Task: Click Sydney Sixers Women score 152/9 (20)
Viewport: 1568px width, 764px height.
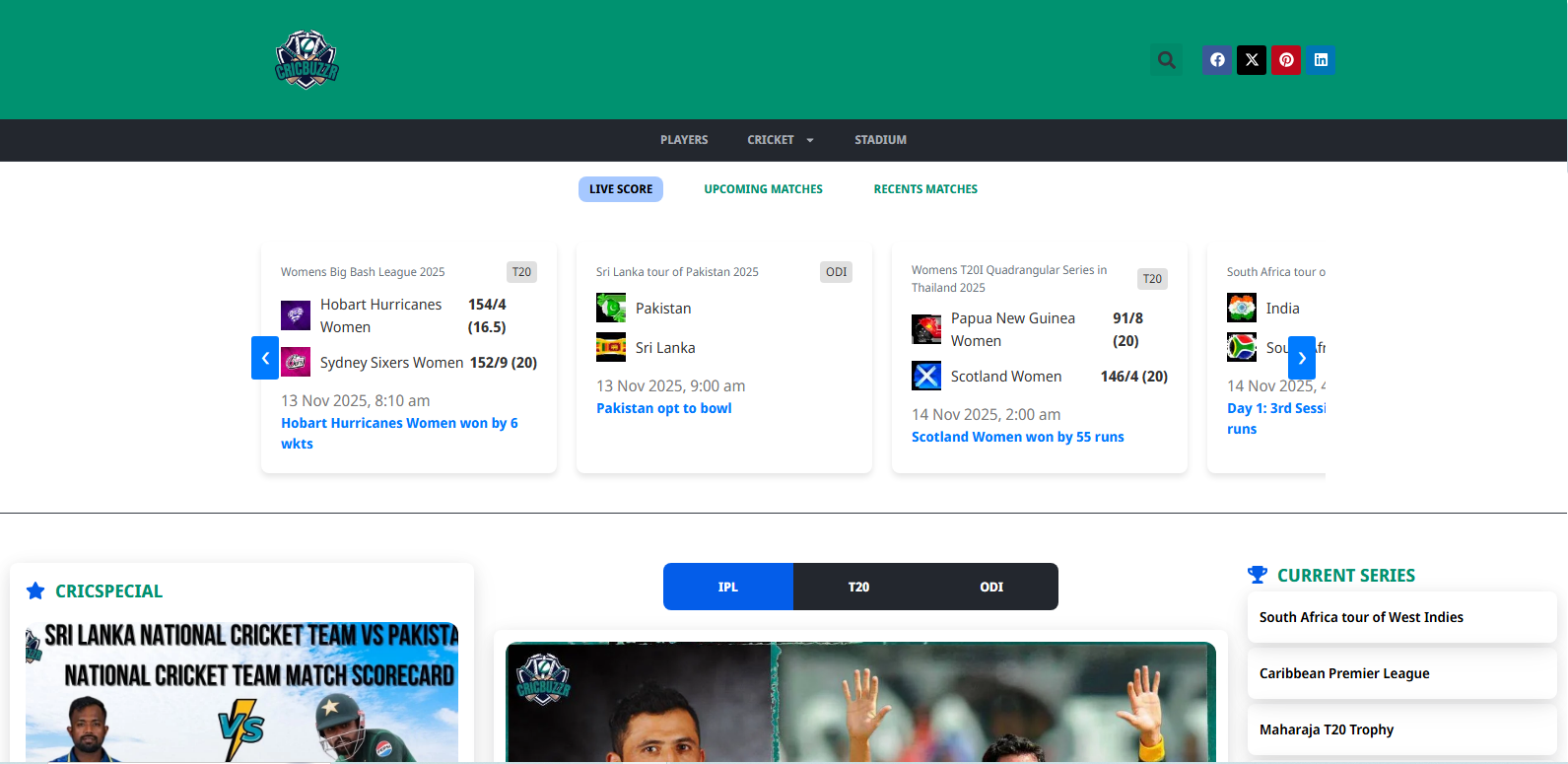Action: [x=504, y=363]
